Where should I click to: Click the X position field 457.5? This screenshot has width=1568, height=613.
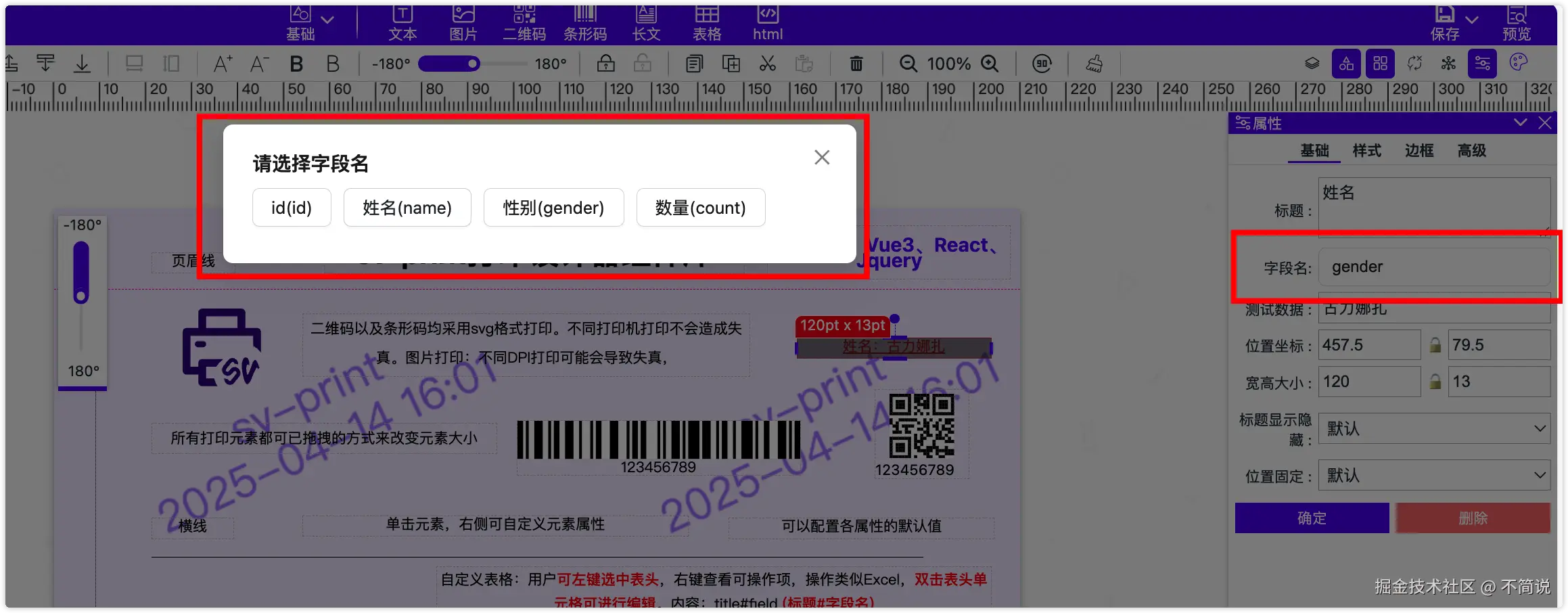pos(1370,345)
